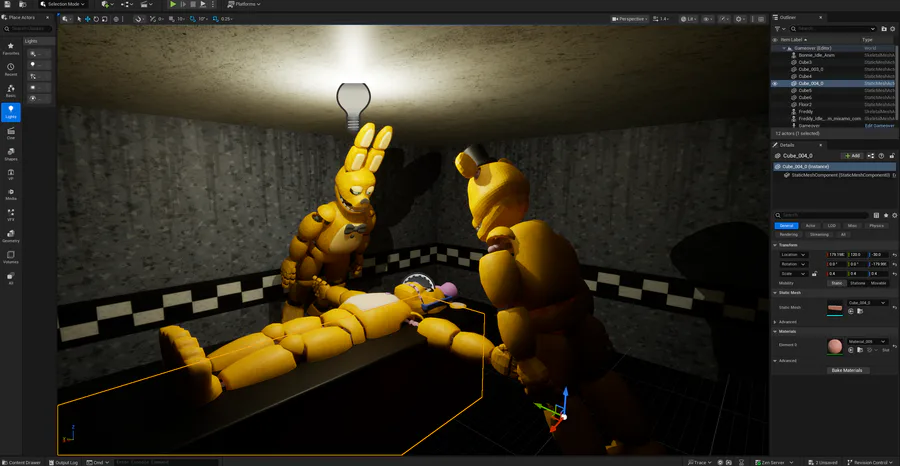Click the Details property matrix grid icon
900x466 pixels.
876,215
